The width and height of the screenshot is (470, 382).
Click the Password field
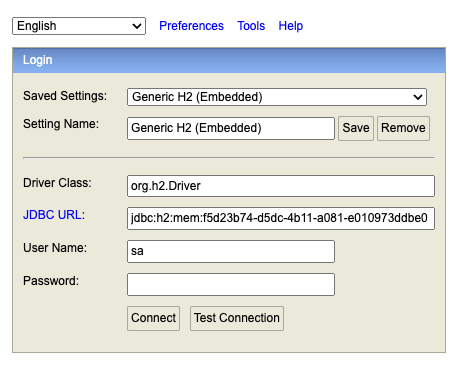tap(231, 284)
